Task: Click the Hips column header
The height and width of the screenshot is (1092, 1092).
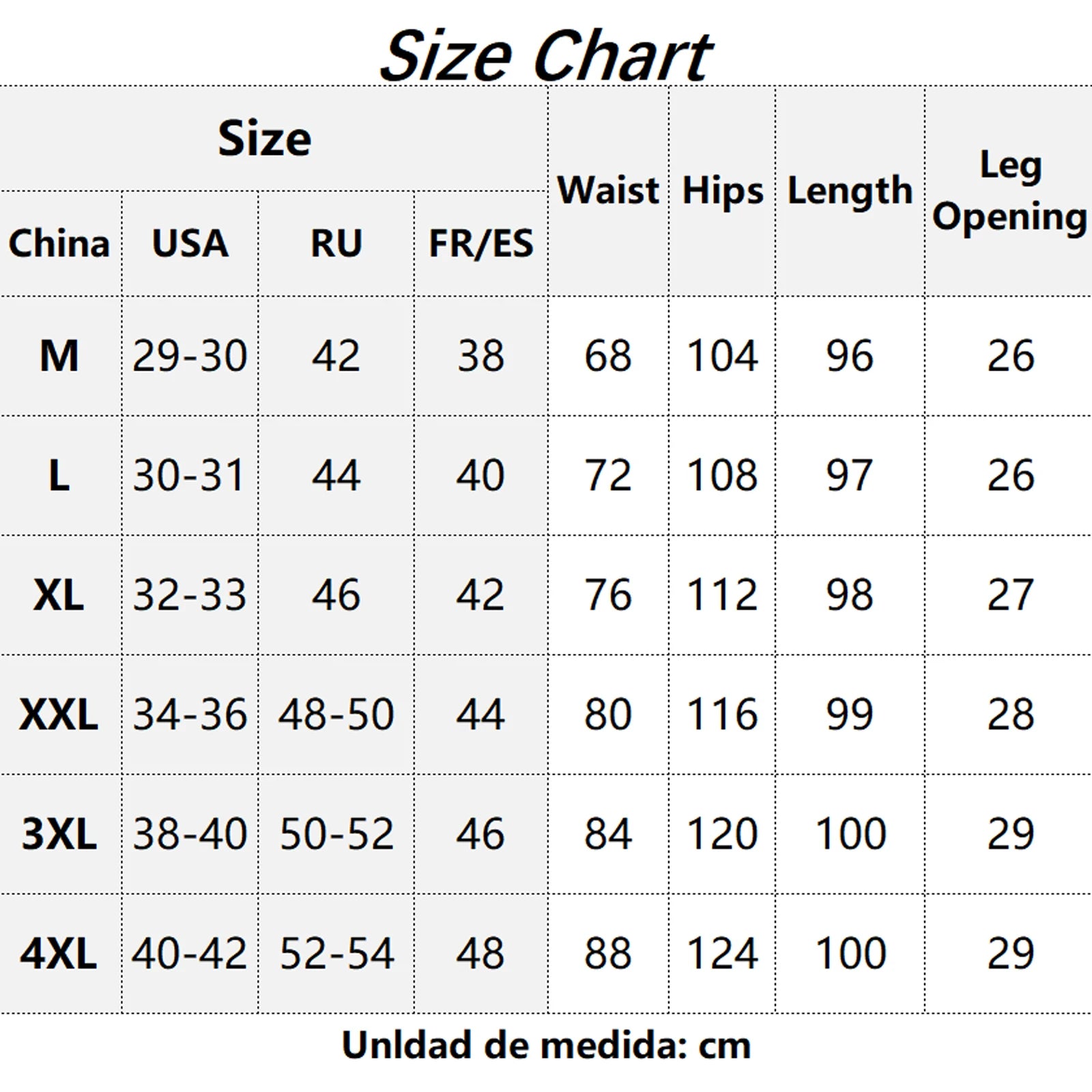Action: pyautogui.click(x=723, y=191)
